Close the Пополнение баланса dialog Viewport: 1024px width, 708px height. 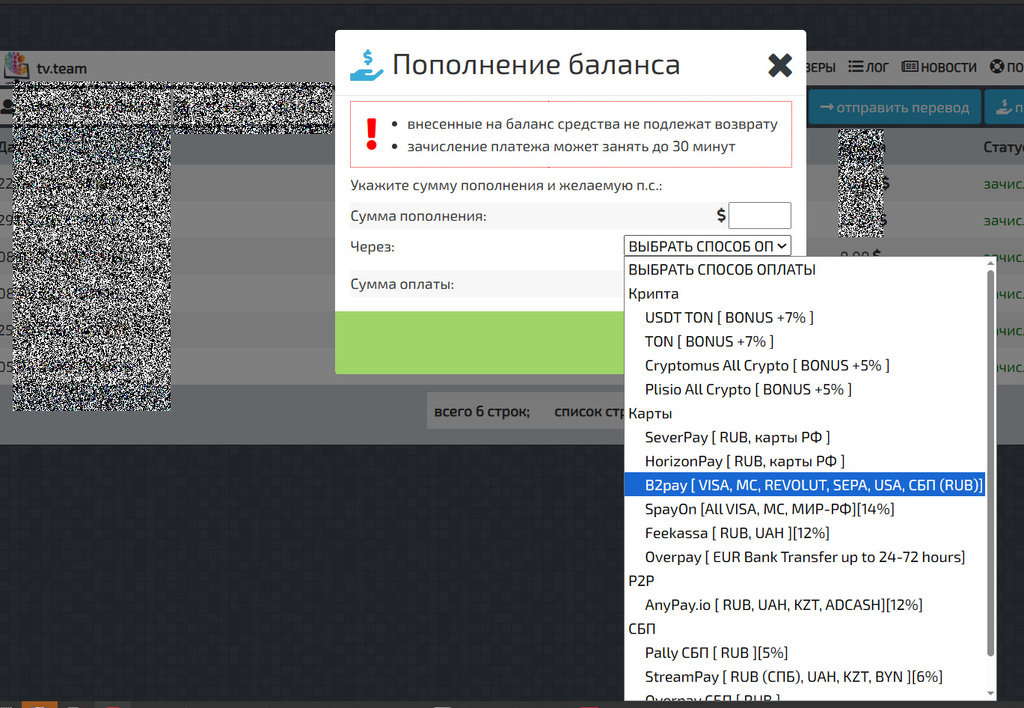tap(780, 66)
